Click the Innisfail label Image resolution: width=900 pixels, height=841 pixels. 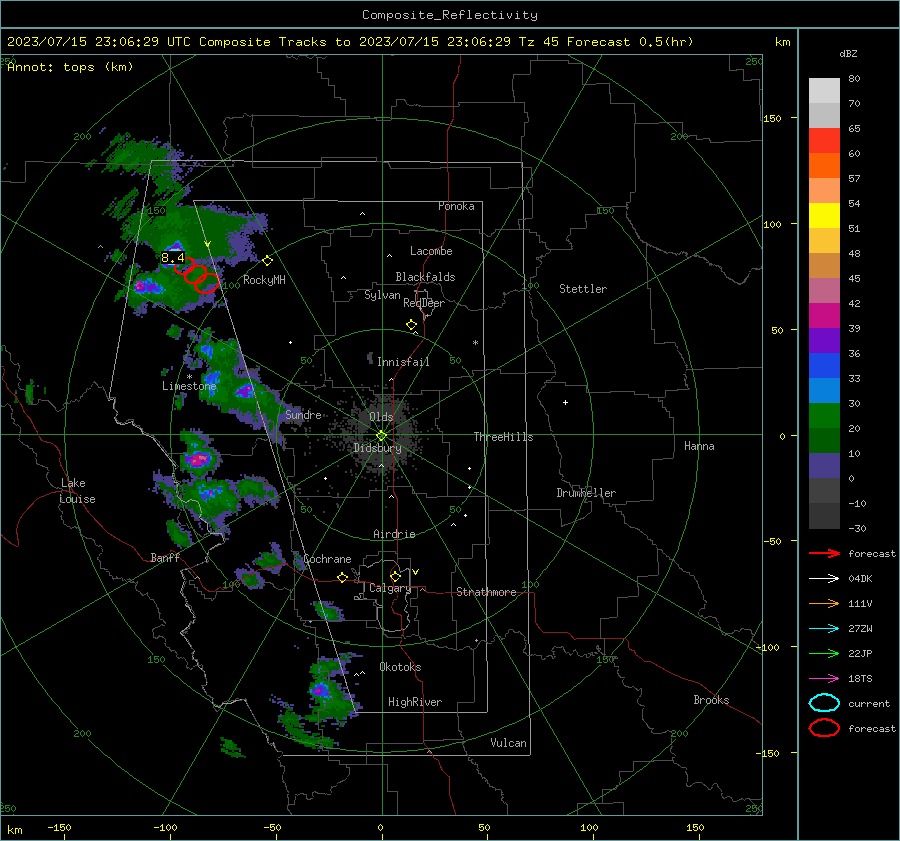[x=403, y=362]
